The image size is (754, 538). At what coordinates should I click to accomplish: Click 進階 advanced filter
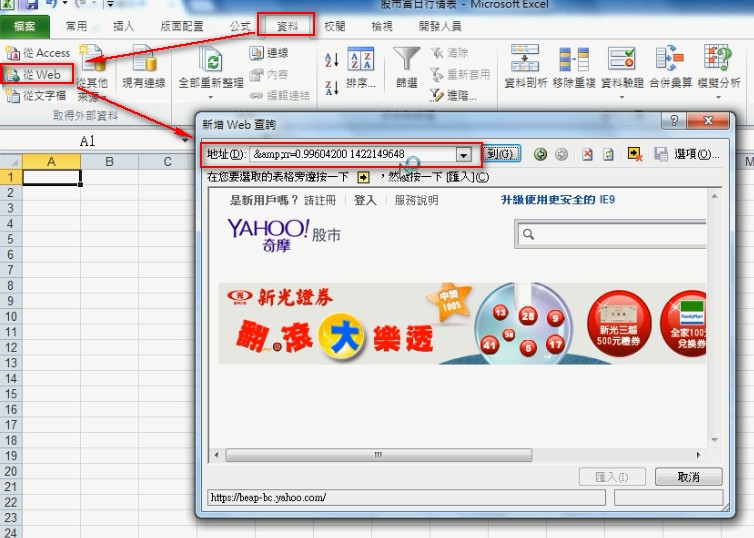(x=452, y=95)
